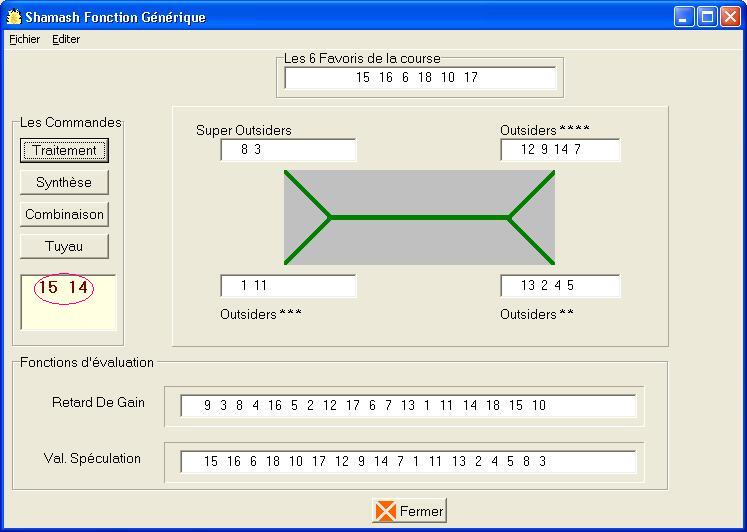Click the 6 Favoris de la course field
The image size is (747, 532).
tap(420, 78)
